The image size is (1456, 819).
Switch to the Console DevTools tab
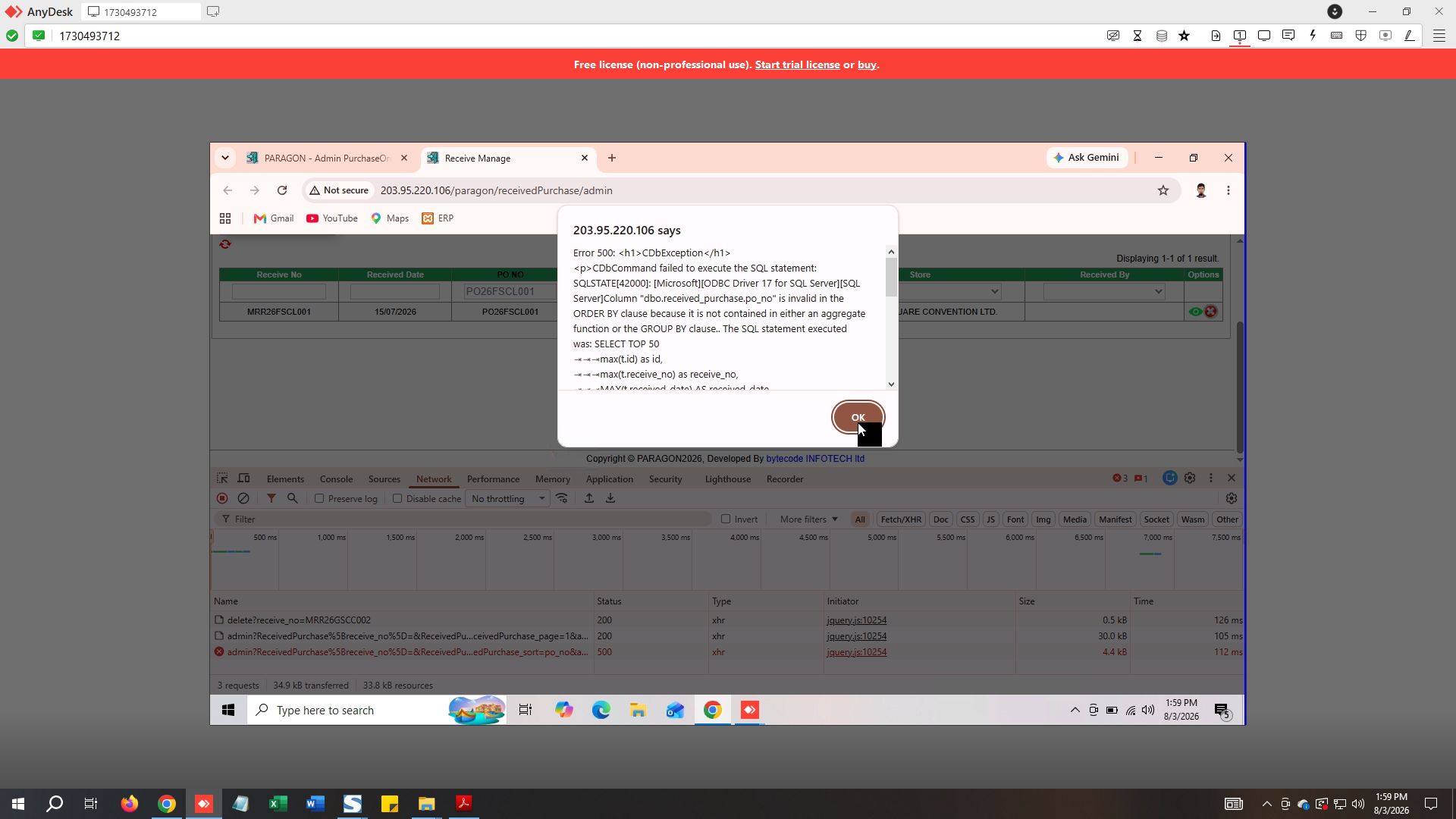click(x=336, y=479)
